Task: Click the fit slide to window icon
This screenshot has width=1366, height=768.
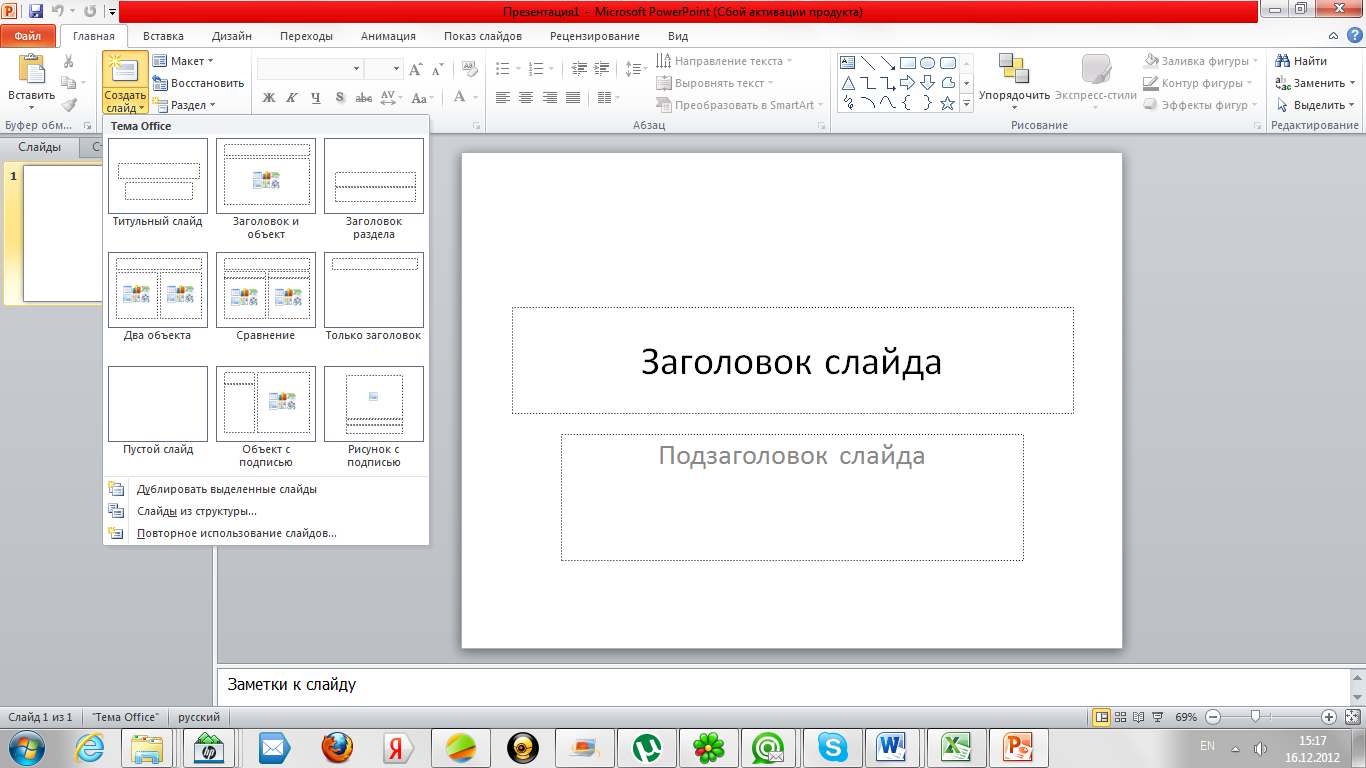Action: tap(1353, 717)
